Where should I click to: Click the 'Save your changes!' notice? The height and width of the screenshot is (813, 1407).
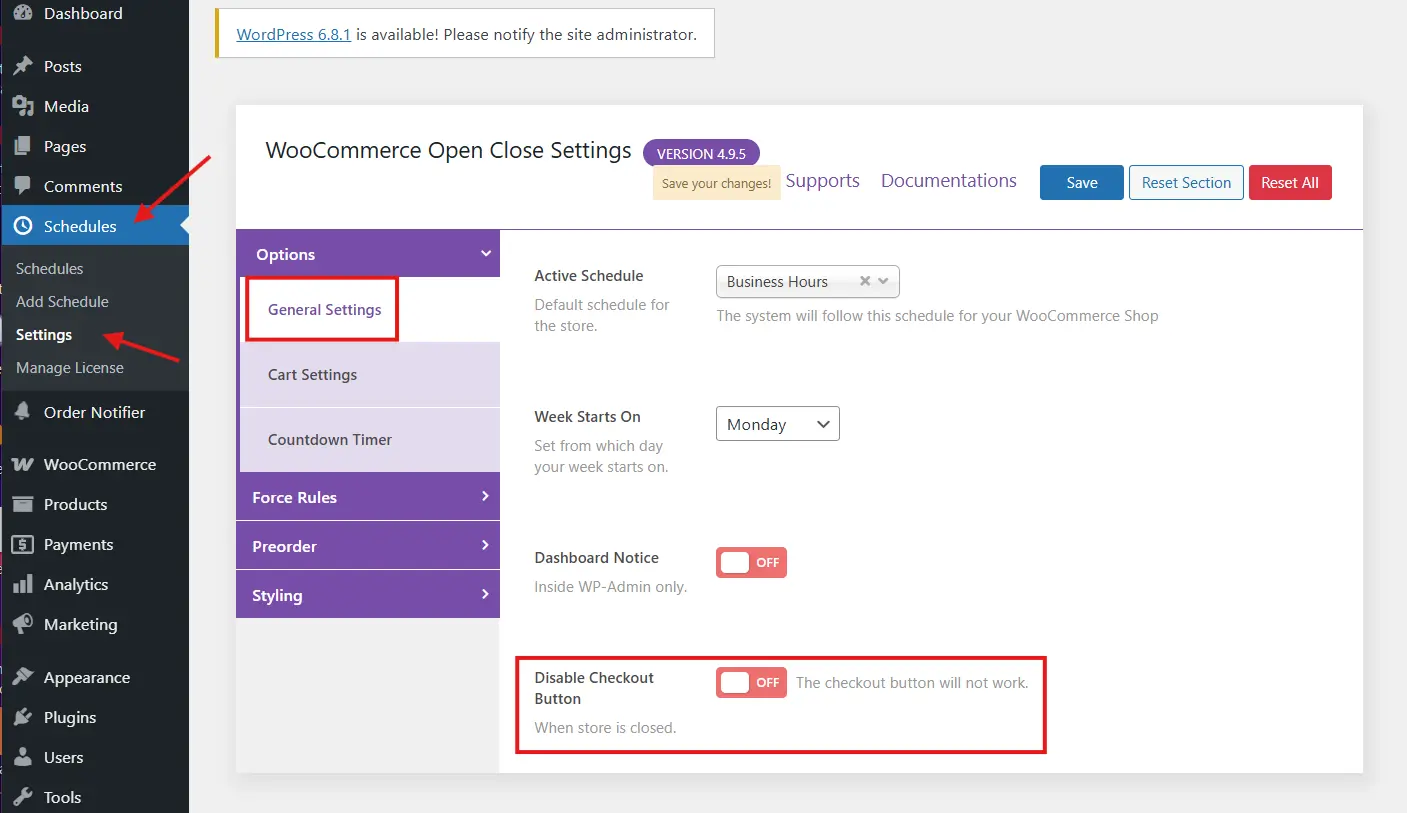click(x=716, y=183)
